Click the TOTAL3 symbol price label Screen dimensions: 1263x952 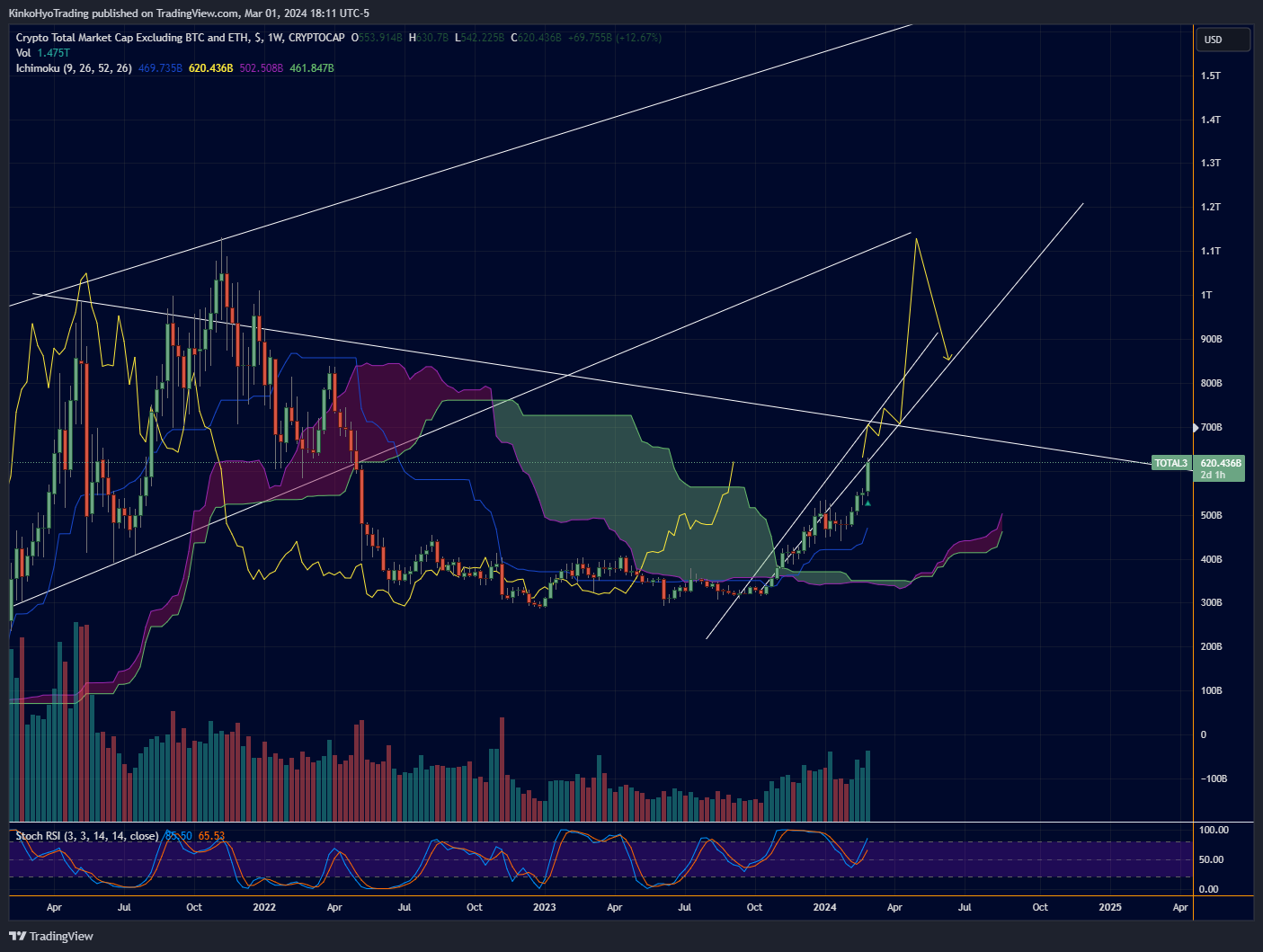[1170, 463]
